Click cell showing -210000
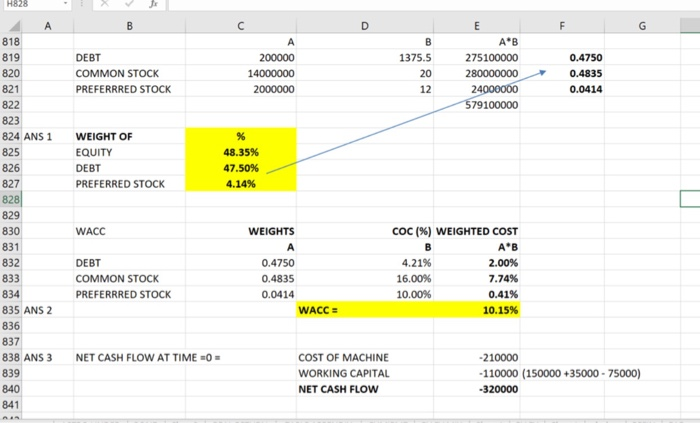700x423 pixels. (477, 357)
